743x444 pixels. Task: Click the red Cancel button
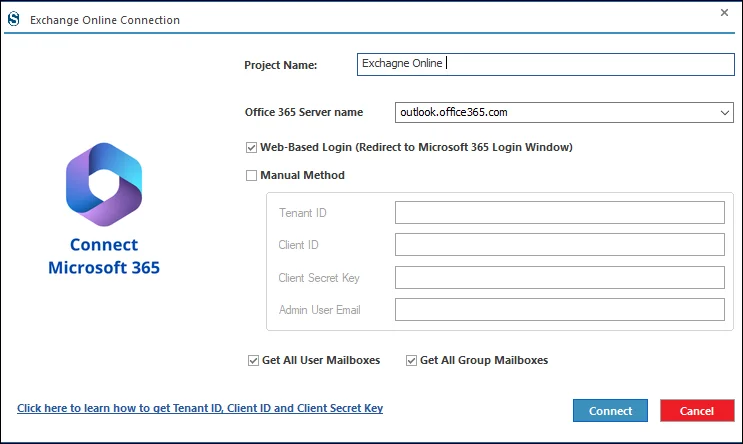pos(697,410)
